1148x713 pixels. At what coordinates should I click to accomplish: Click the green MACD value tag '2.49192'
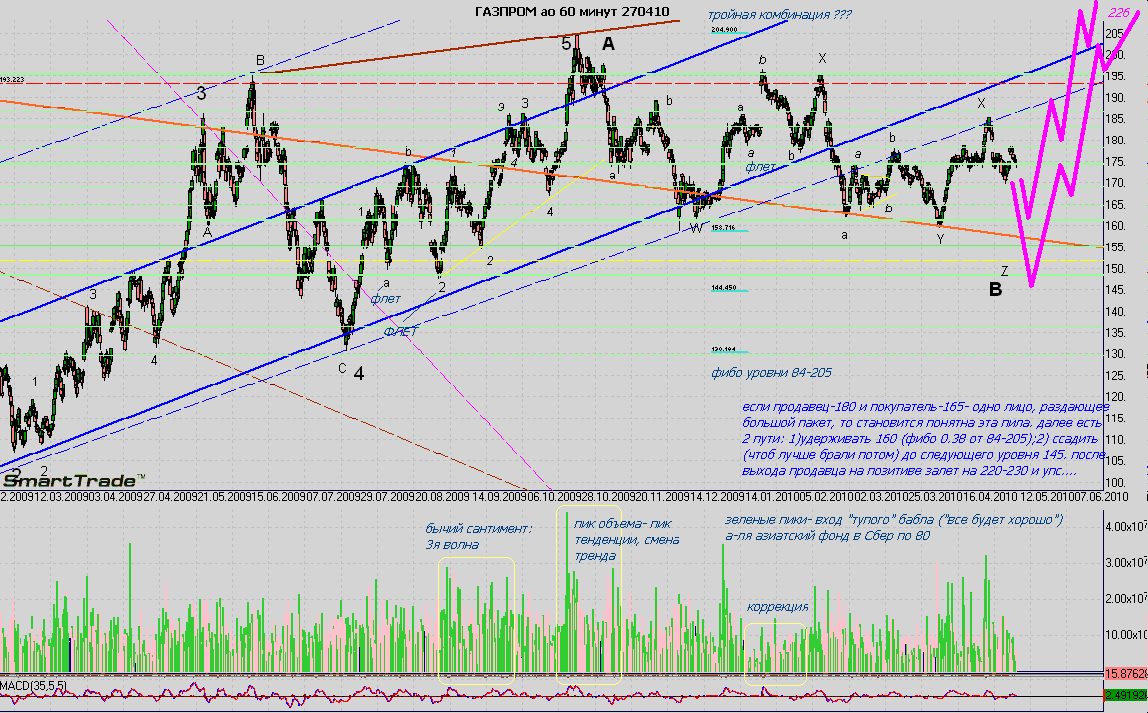click(x=1126, y=695)
